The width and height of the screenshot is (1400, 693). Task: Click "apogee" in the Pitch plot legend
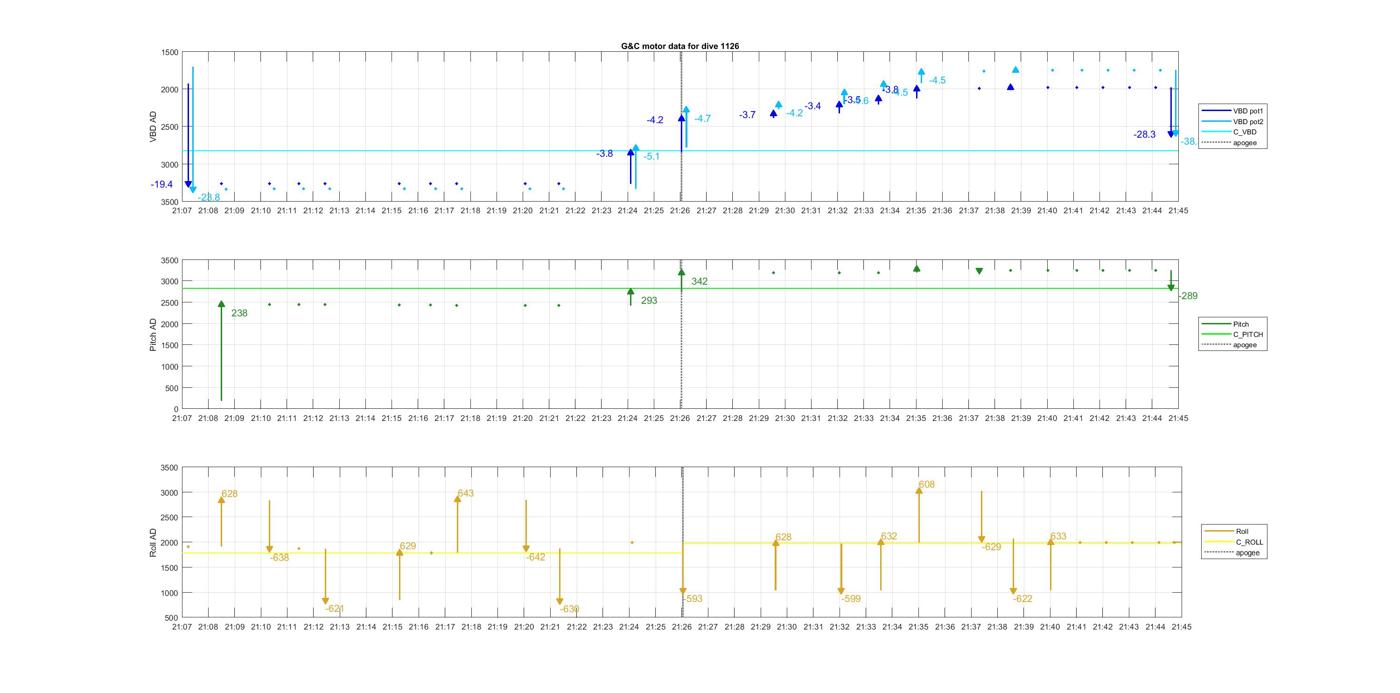(1244, 345)
